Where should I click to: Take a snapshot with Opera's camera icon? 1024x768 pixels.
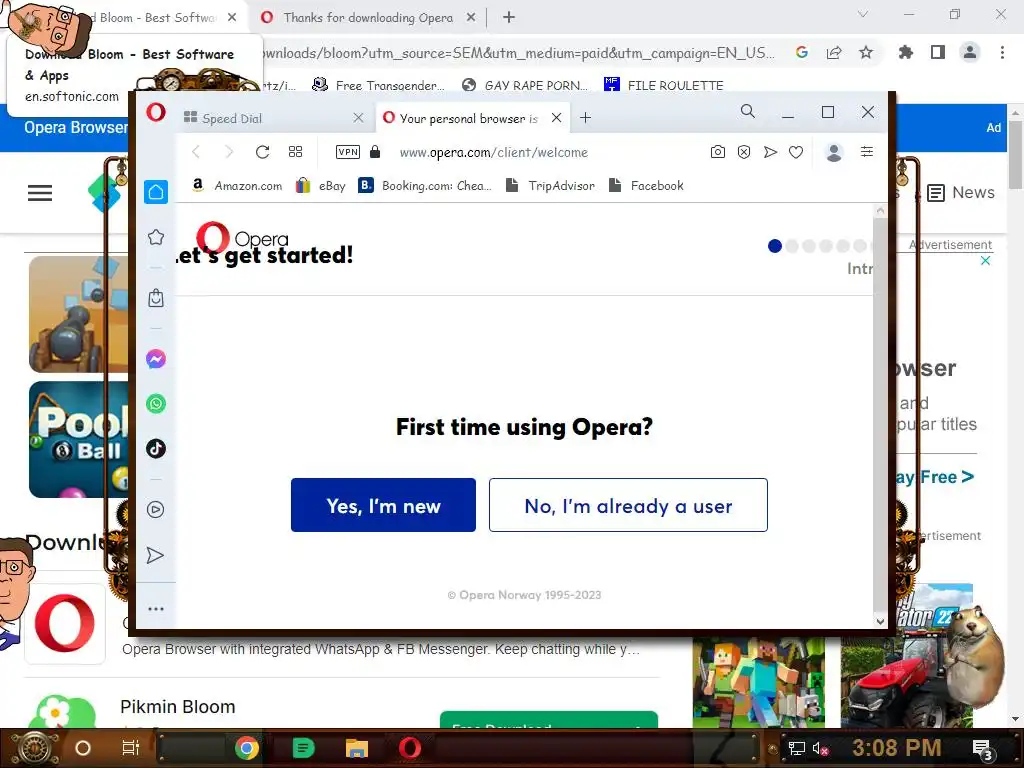click(717, 152)
